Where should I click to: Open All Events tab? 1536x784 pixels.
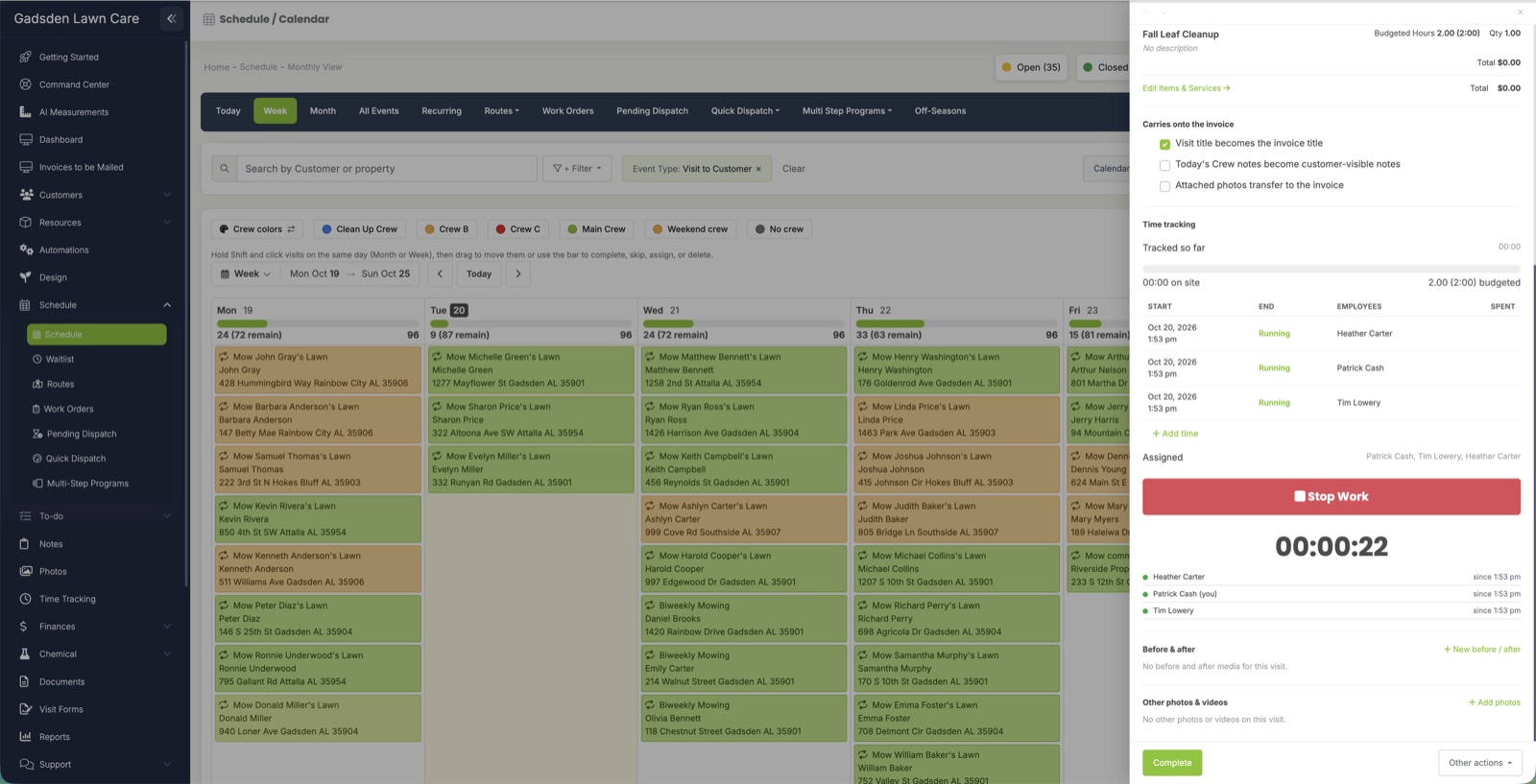(x=378, y=111)
